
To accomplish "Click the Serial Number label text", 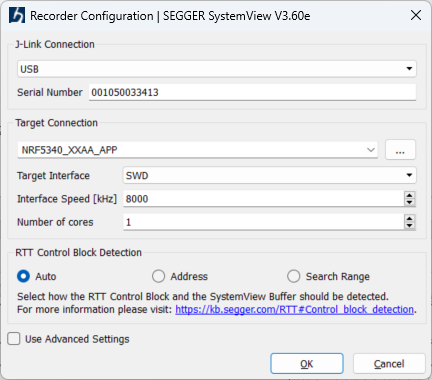I will 50,92.
